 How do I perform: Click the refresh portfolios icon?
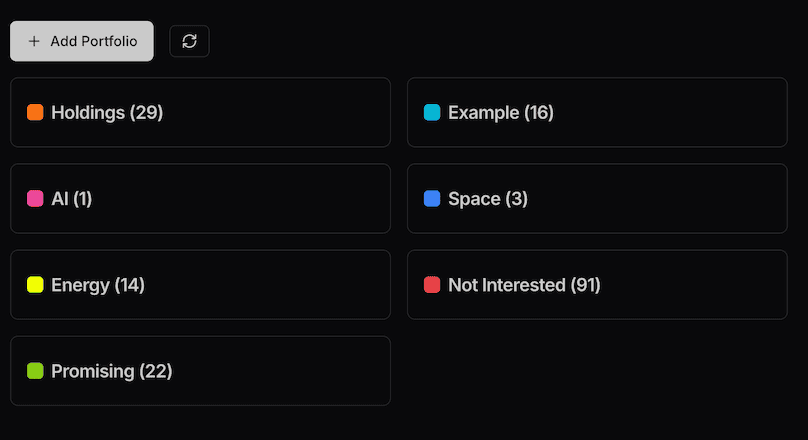(x=189, y=41)
